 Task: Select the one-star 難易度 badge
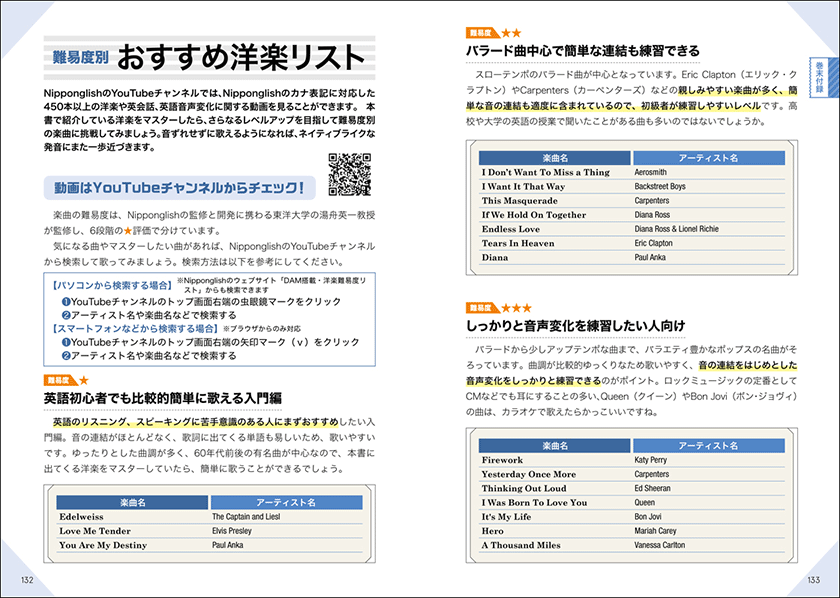pyautogui.click(x=66, y=380)
